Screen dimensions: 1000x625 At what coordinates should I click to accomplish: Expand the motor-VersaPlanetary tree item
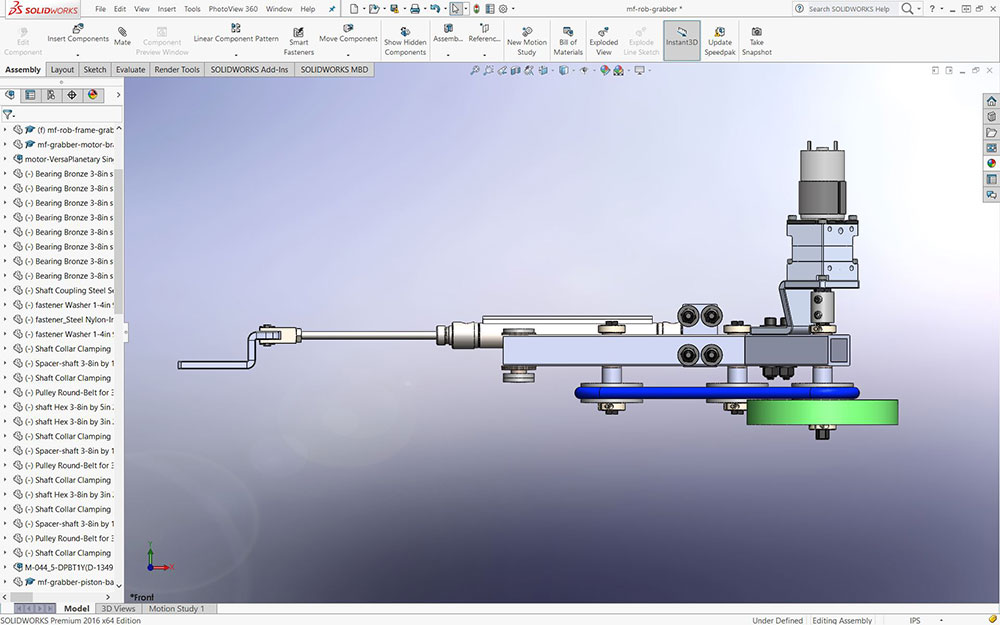(6, 159)
